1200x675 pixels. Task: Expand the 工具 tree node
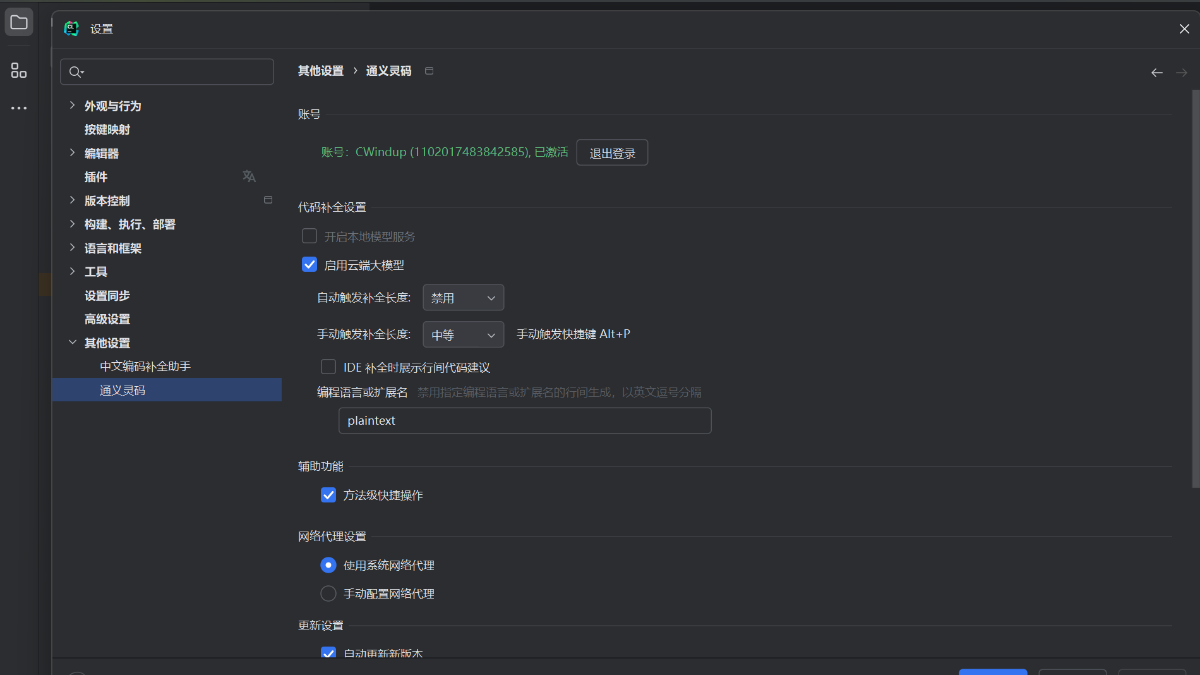point(72,271)
